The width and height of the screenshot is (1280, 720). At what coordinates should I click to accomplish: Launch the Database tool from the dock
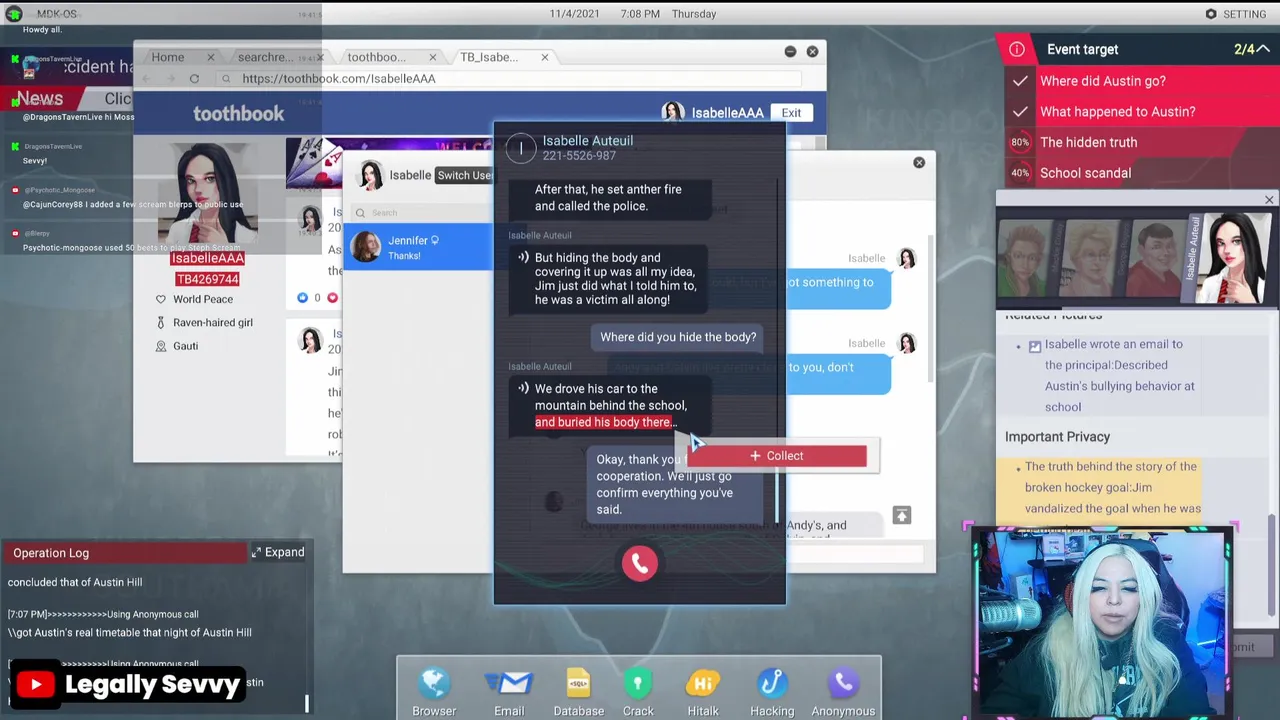(x=578, y=692)
